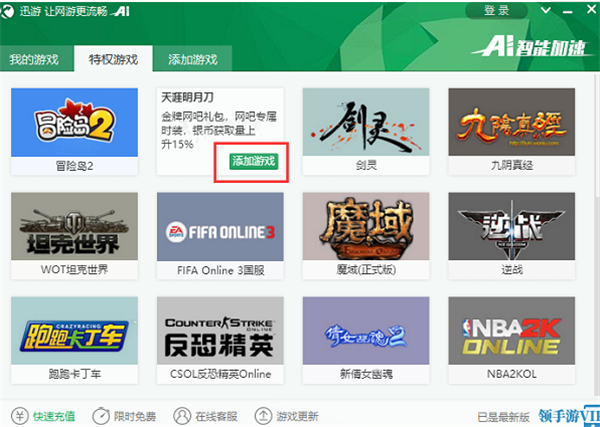600x427 pixels.
Task: Click the 在线客服 person icon
Action: coord(181,414)
